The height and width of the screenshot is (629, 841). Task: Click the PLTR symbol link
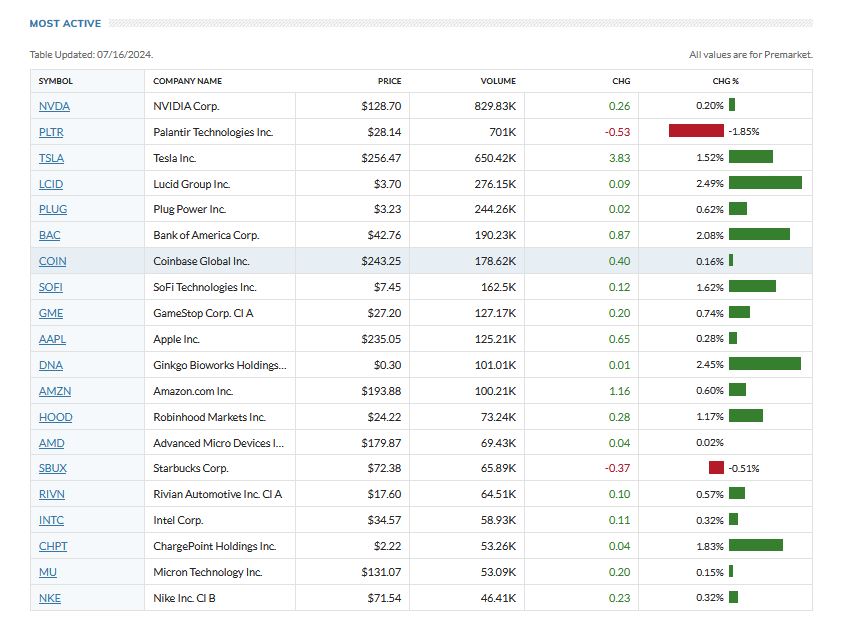pos(52,132)
